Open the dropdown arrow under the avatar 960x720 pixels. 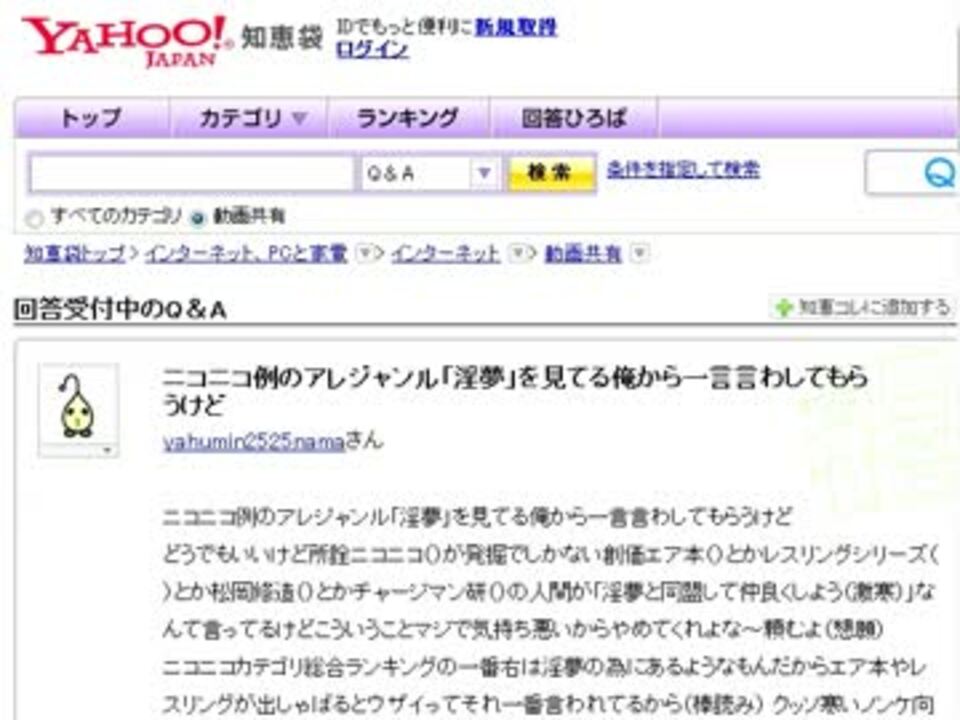(108, 451)
